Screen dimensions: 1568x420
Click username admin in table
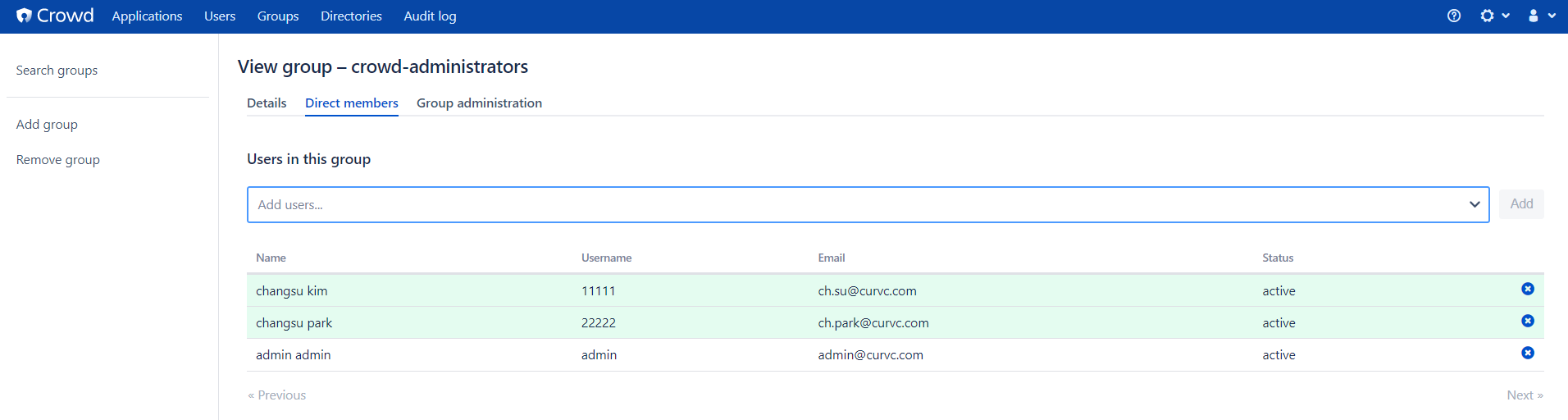tap(599, 354)
